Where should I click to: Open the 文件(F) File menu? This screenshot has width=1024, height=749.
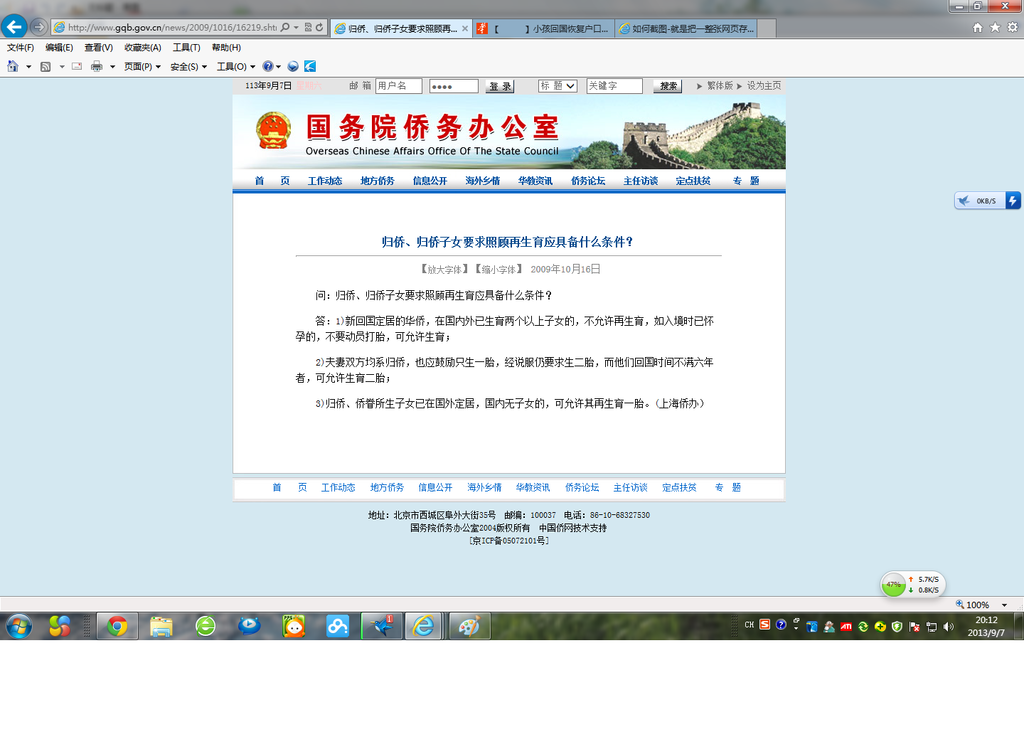tap(20, 48)
